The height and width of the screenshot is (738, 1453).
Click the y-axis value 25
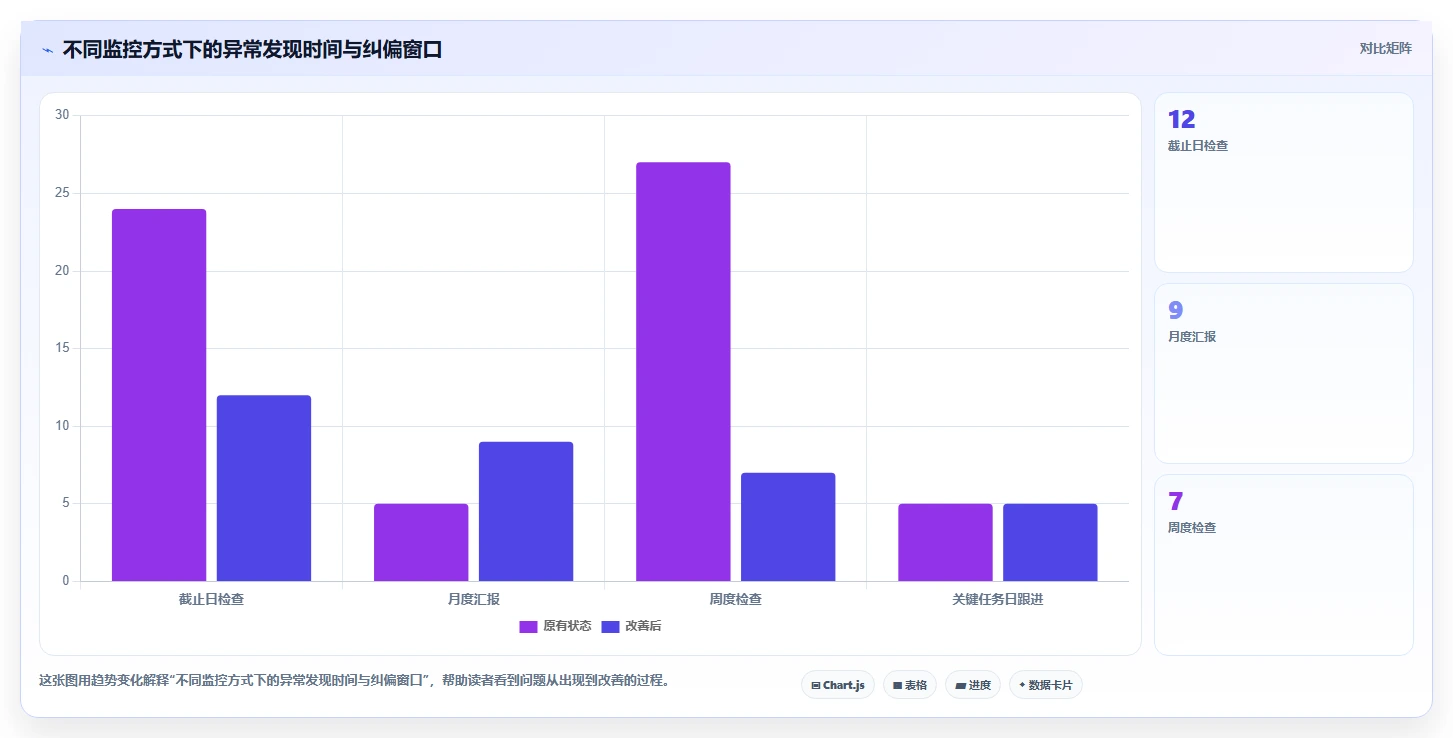point(62,193)
